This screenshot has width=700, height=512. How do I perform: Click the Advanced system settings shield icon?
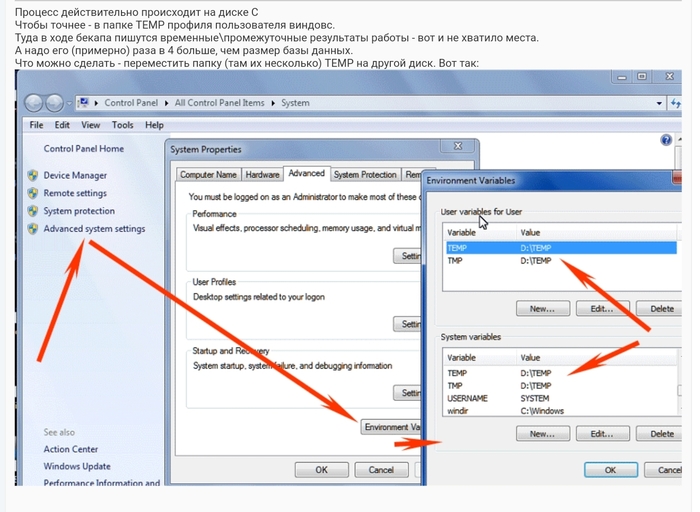[x=33, y=229]
